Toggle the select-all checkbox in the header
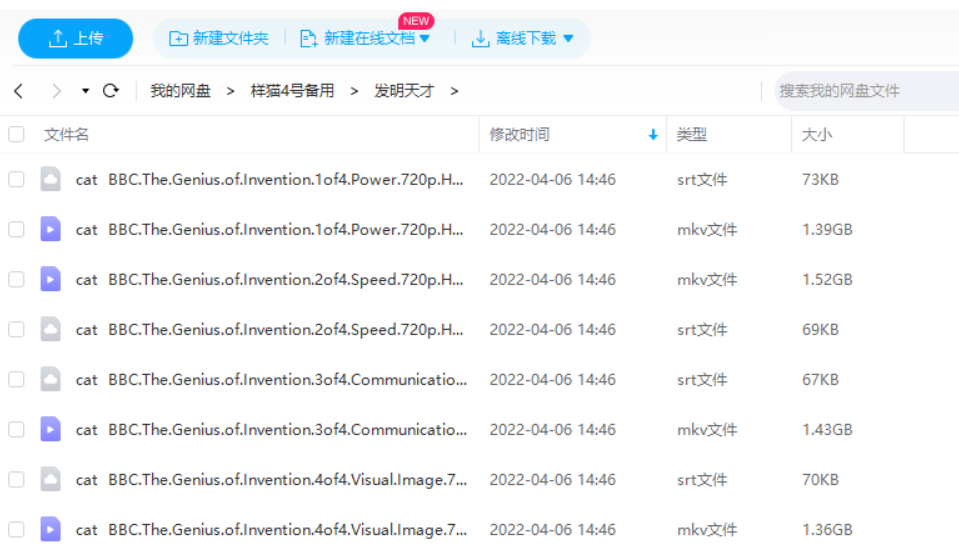 16,134
